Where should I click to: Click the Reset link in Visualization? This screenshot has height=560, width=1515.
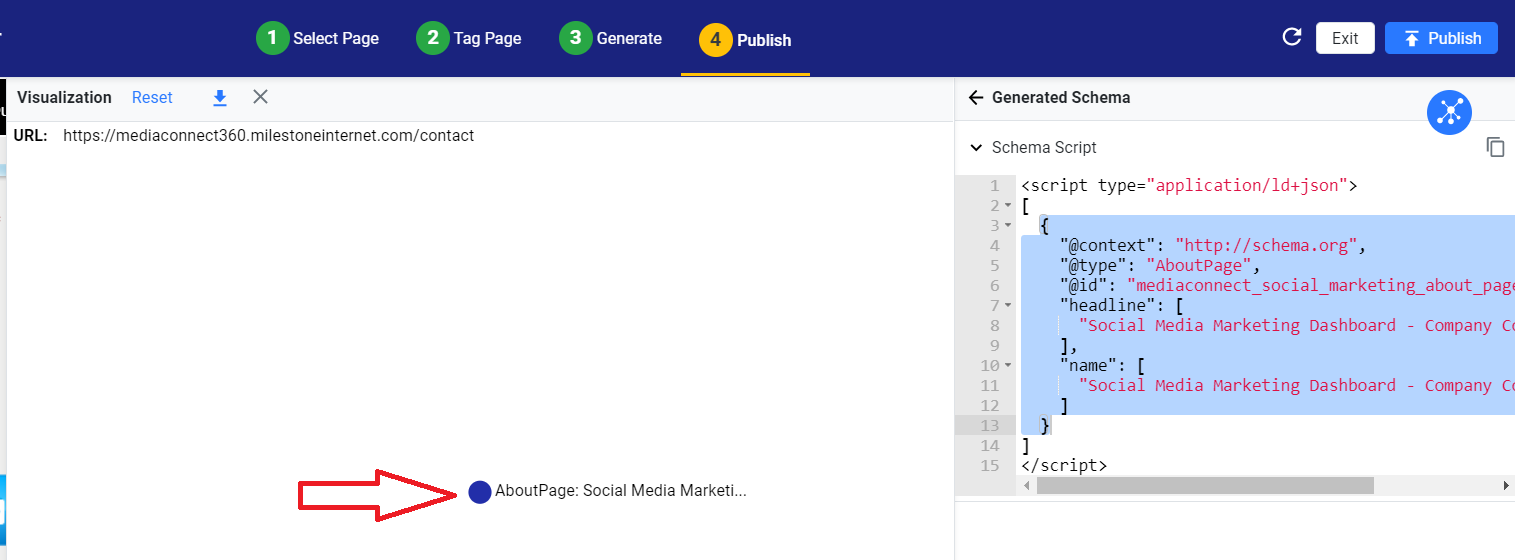tap(152, 97)
